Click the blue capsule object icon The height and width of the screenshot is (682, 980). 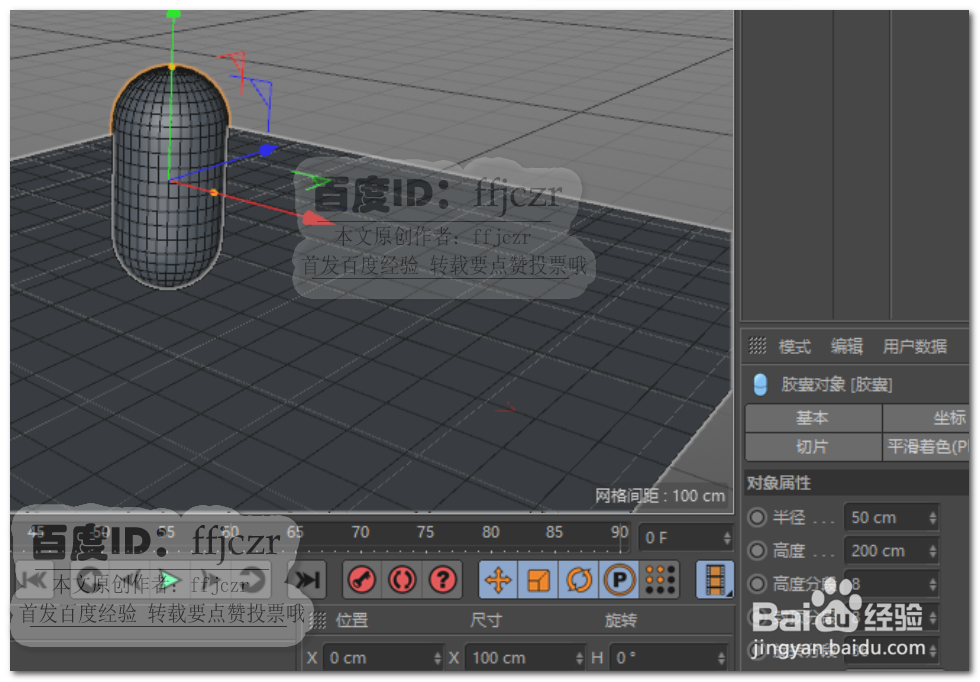click(x=760, y=384)
